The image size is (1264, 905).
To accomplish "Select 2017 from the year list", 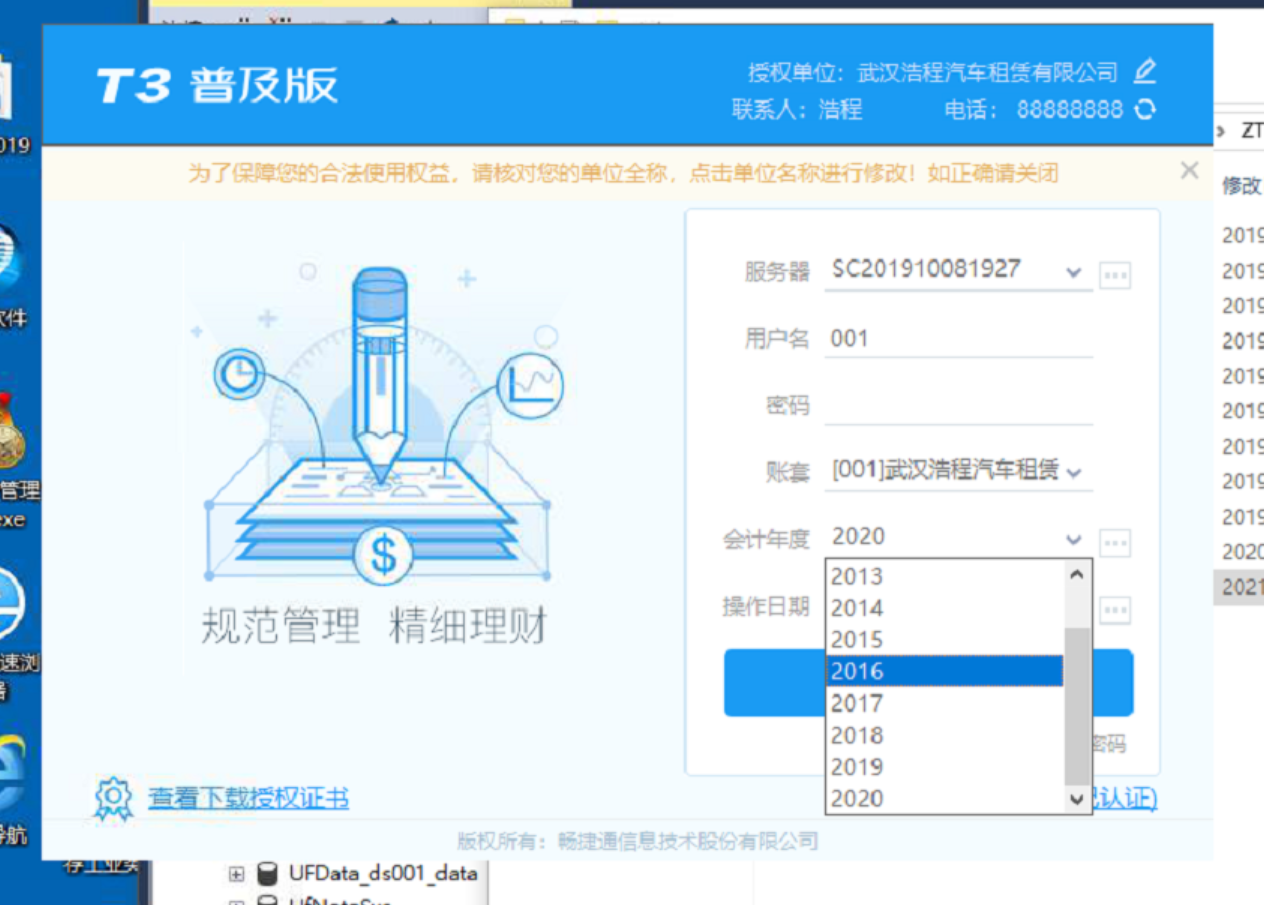I will [x=945, y=703].
